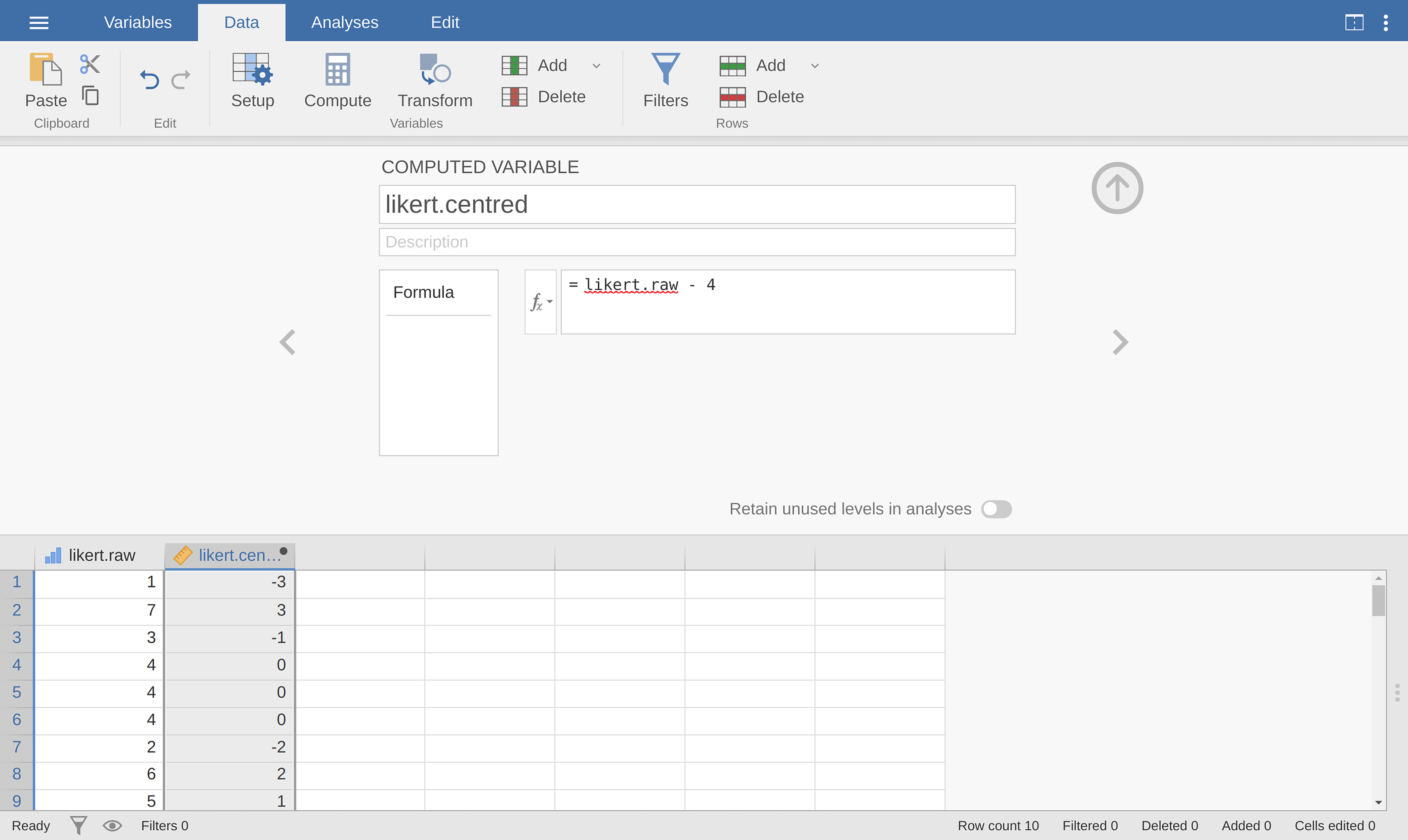Screen dimensions: 1408x840
Task: Click the Filters 0 status text
Action: [165, 826]
